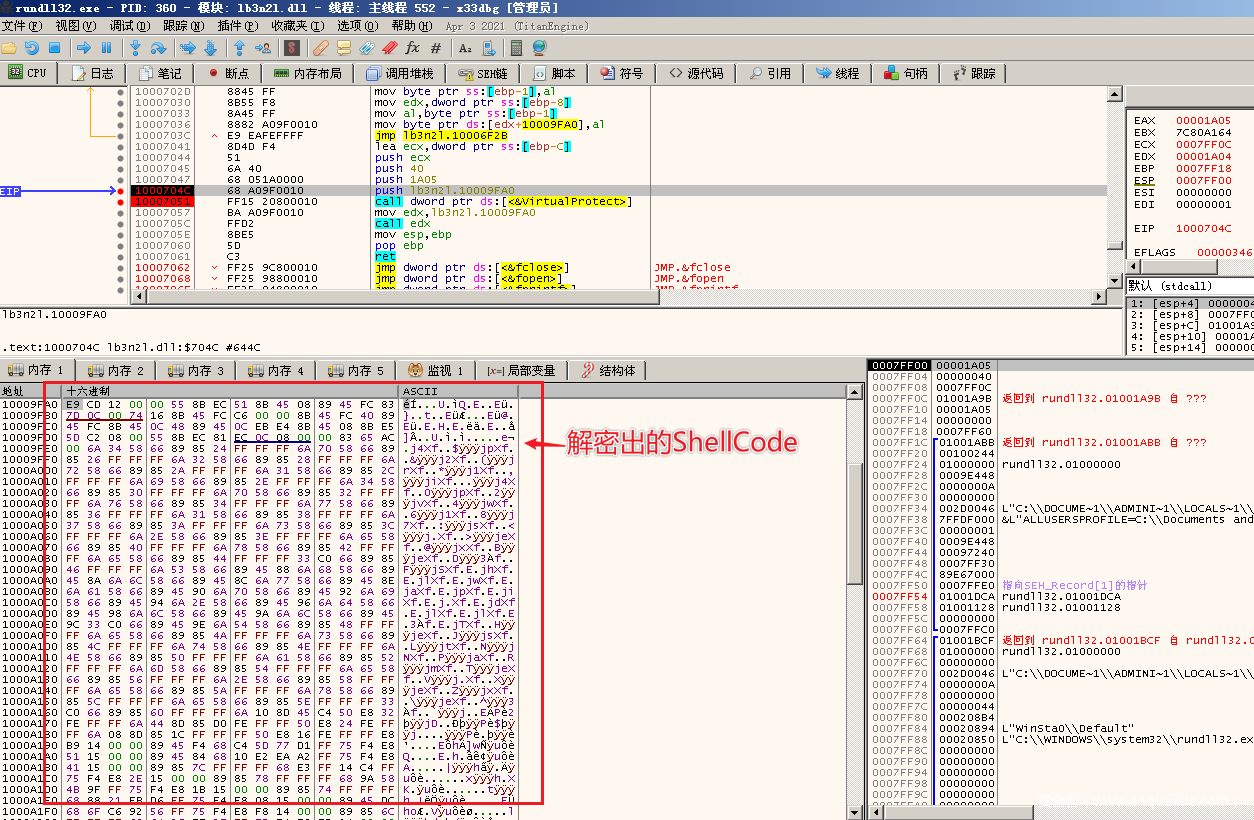The image size is (1254, 820).
Task: Select the EAX register value 00001A05
Action: (x=1204, y=121)
